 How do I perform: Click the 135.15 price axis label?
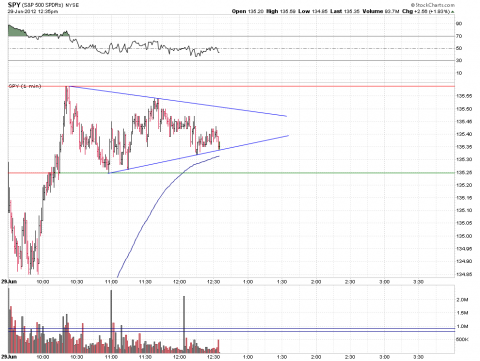click(464, 198)
